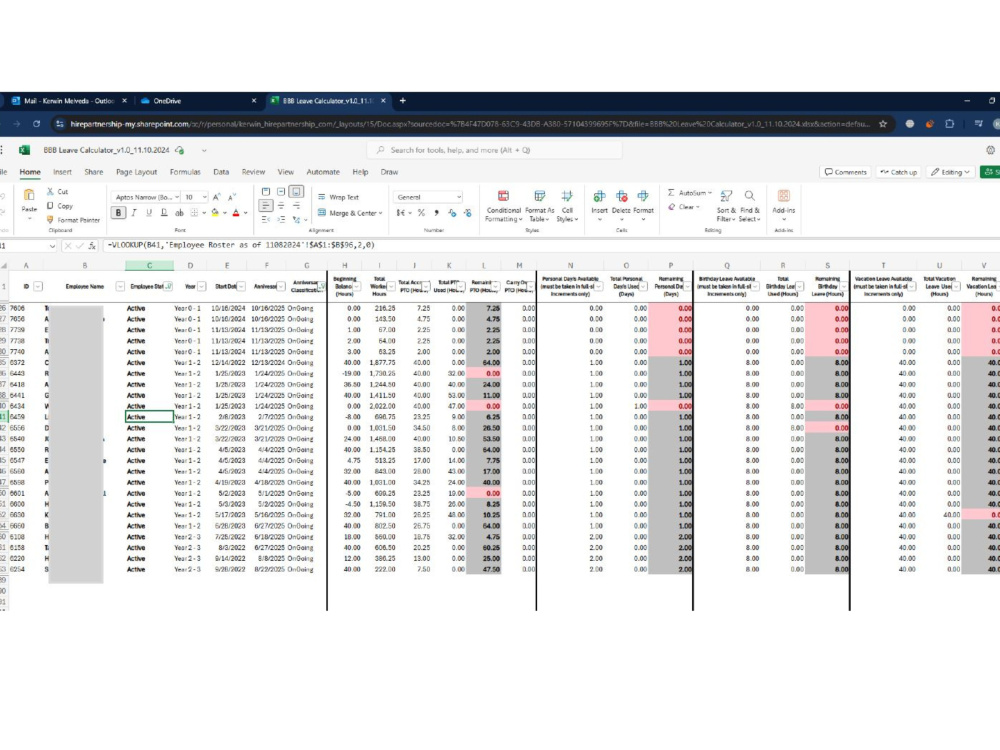
Task: Click the Search for tools box
Action: pos(494,150)
